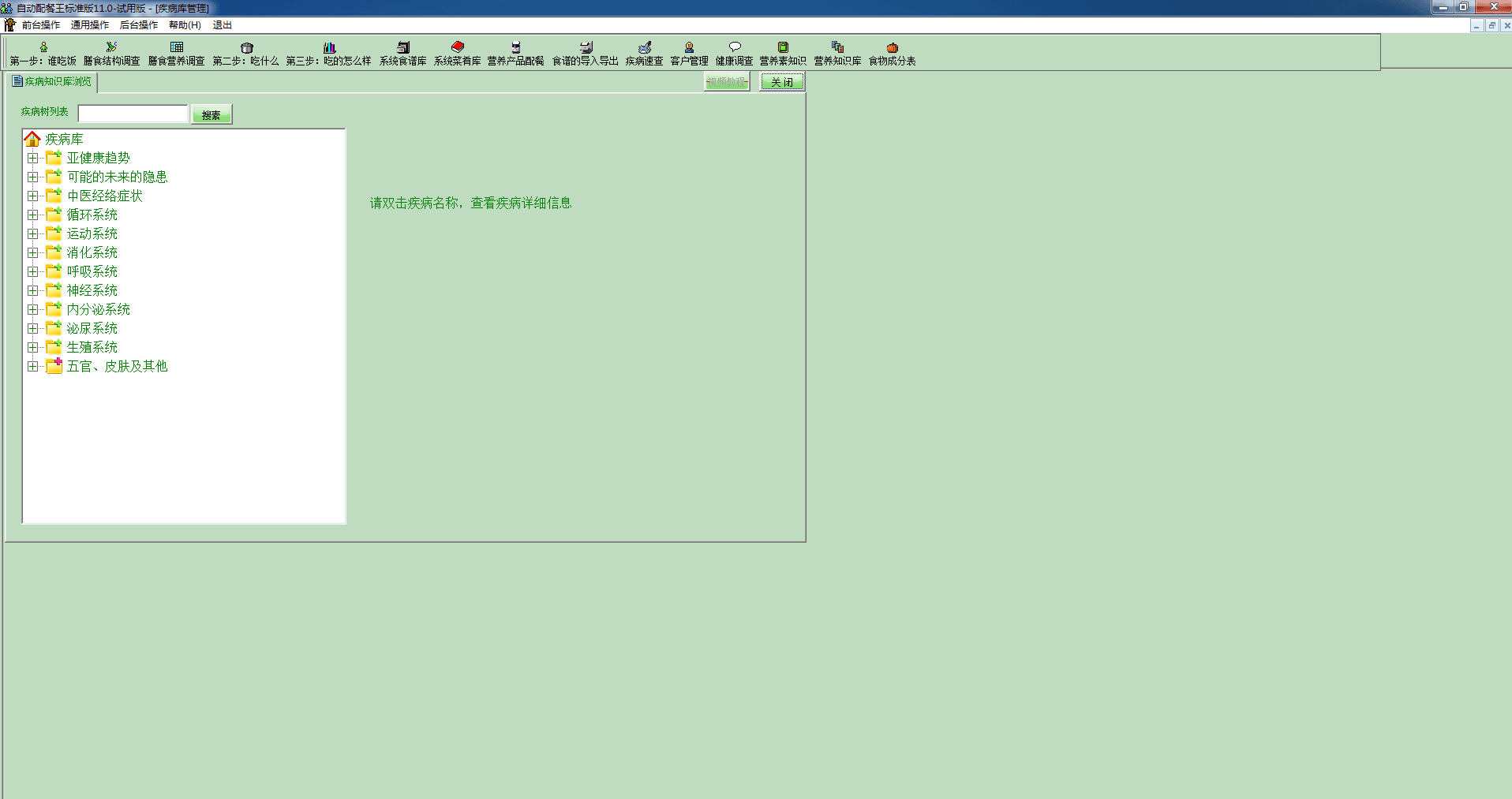Expand the 泌尿系统 node
The height and width of the screenshot is (799, 1512).
[x=32, y=328]
